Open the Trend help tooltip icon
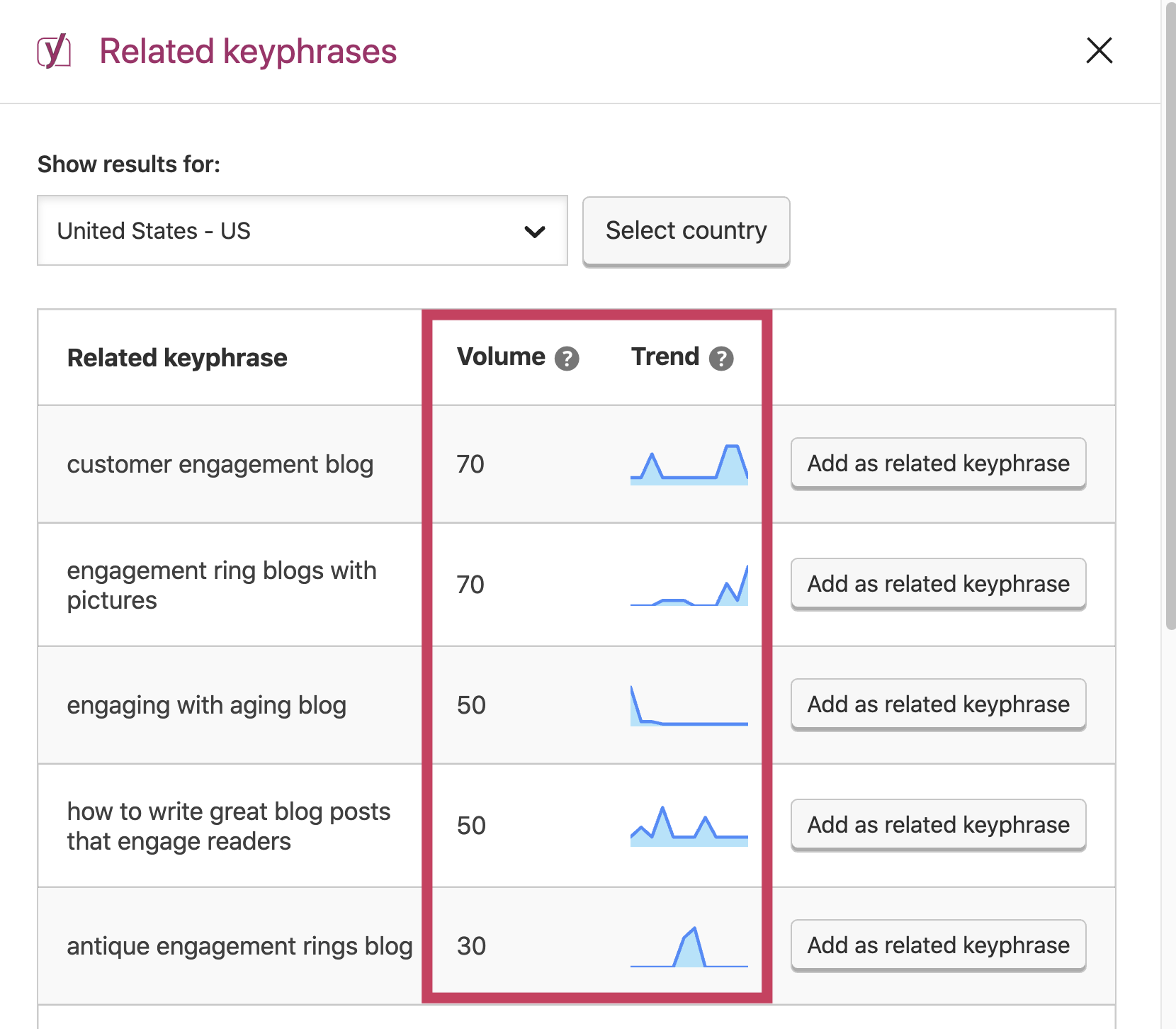1176x1029 pixels. pos(723,359)
